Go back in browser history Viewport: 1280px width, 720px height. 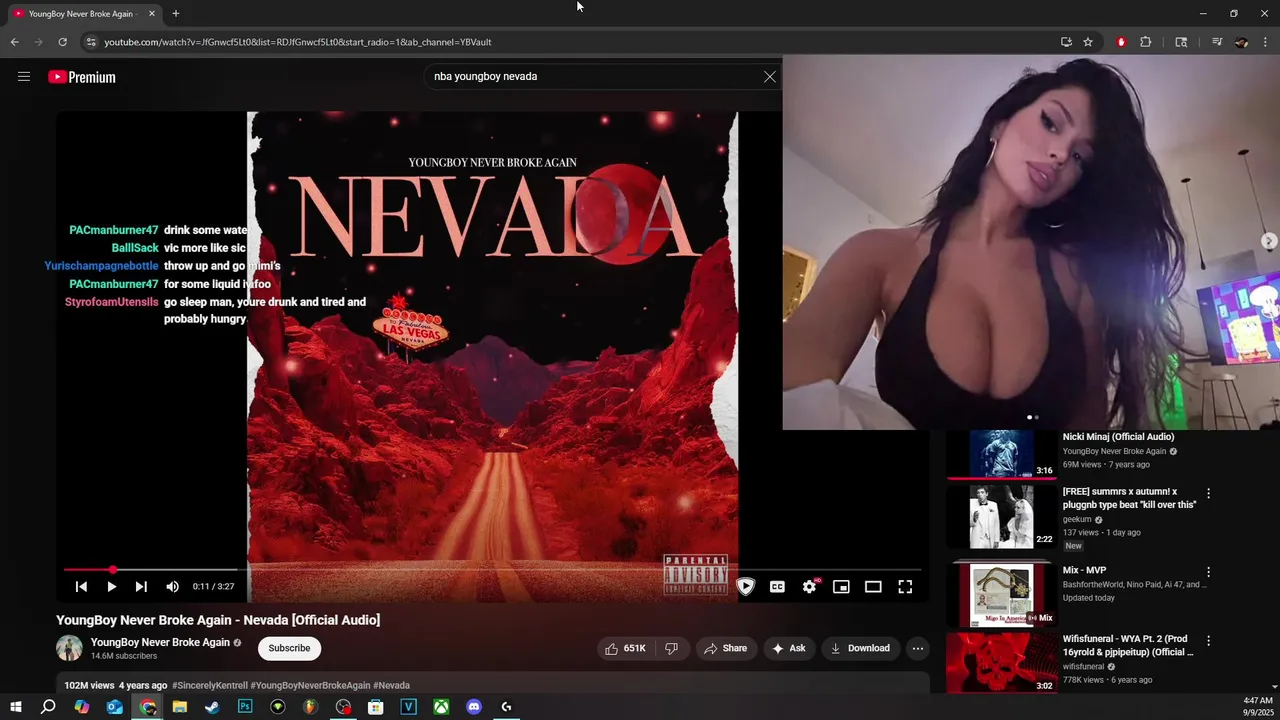[14, 42]
